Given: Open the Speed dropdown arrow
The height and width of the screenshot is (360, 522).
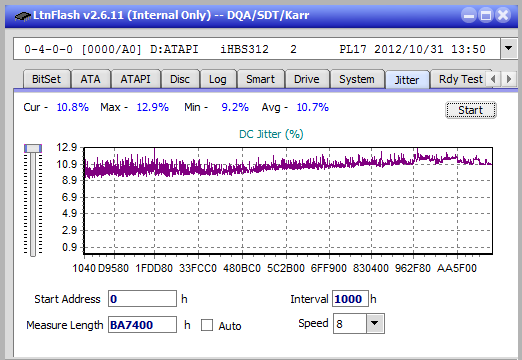Looking at the screenshot, I should click(x=375, y=323).
